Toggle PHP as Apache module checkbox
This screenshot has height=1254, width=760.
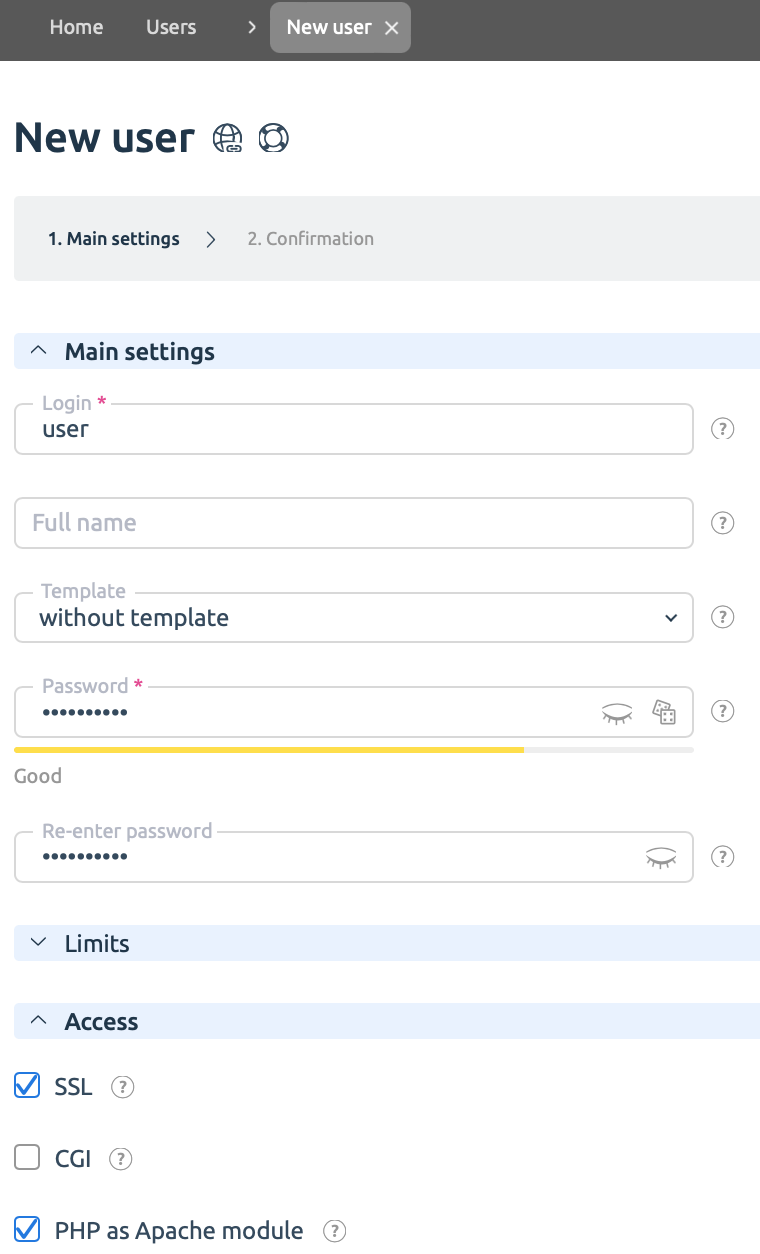[27, 1229]
